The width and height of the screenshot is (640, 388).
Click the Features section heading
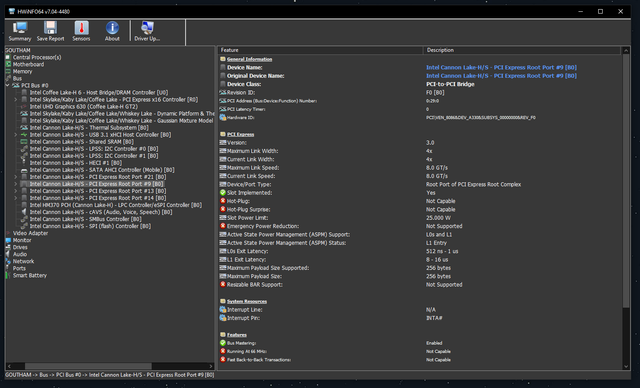237,335
